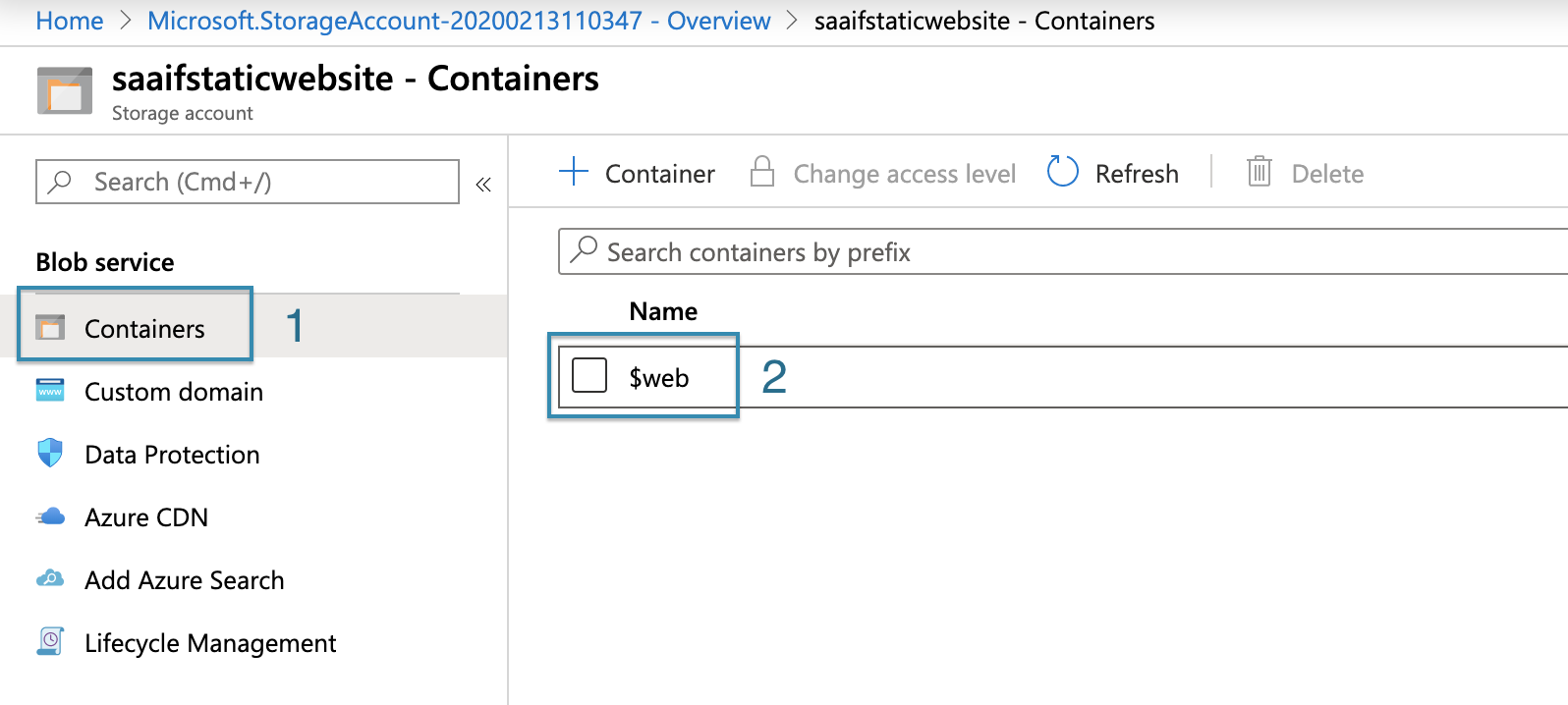This screenshot has width=1568, height=705.
Task: Select Azure CDN in sidebar
Action: coord(146,517)
